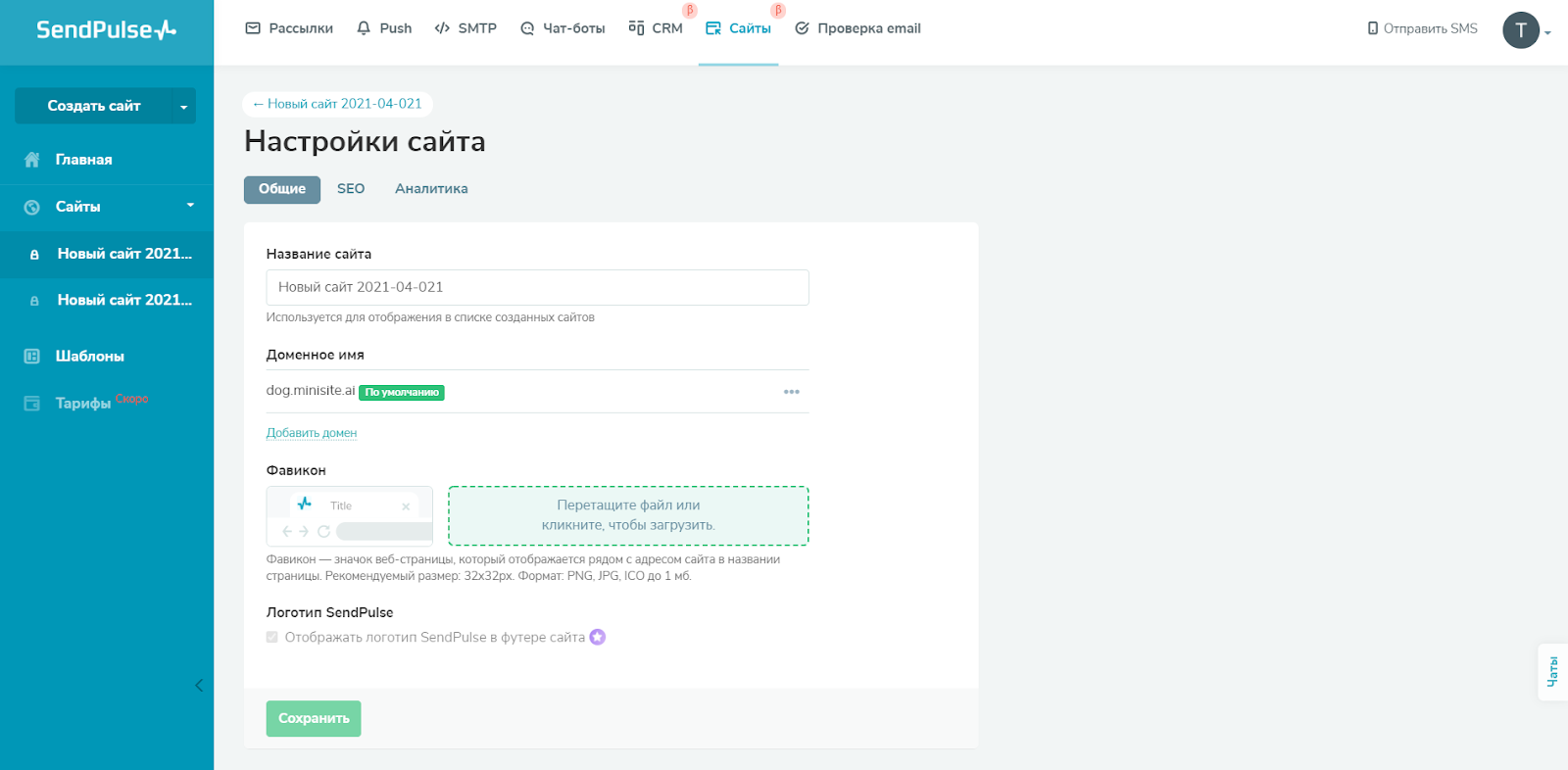Screen dimensions: 1568x770
Task: Click the site name input field
Action: pos(537,288)
